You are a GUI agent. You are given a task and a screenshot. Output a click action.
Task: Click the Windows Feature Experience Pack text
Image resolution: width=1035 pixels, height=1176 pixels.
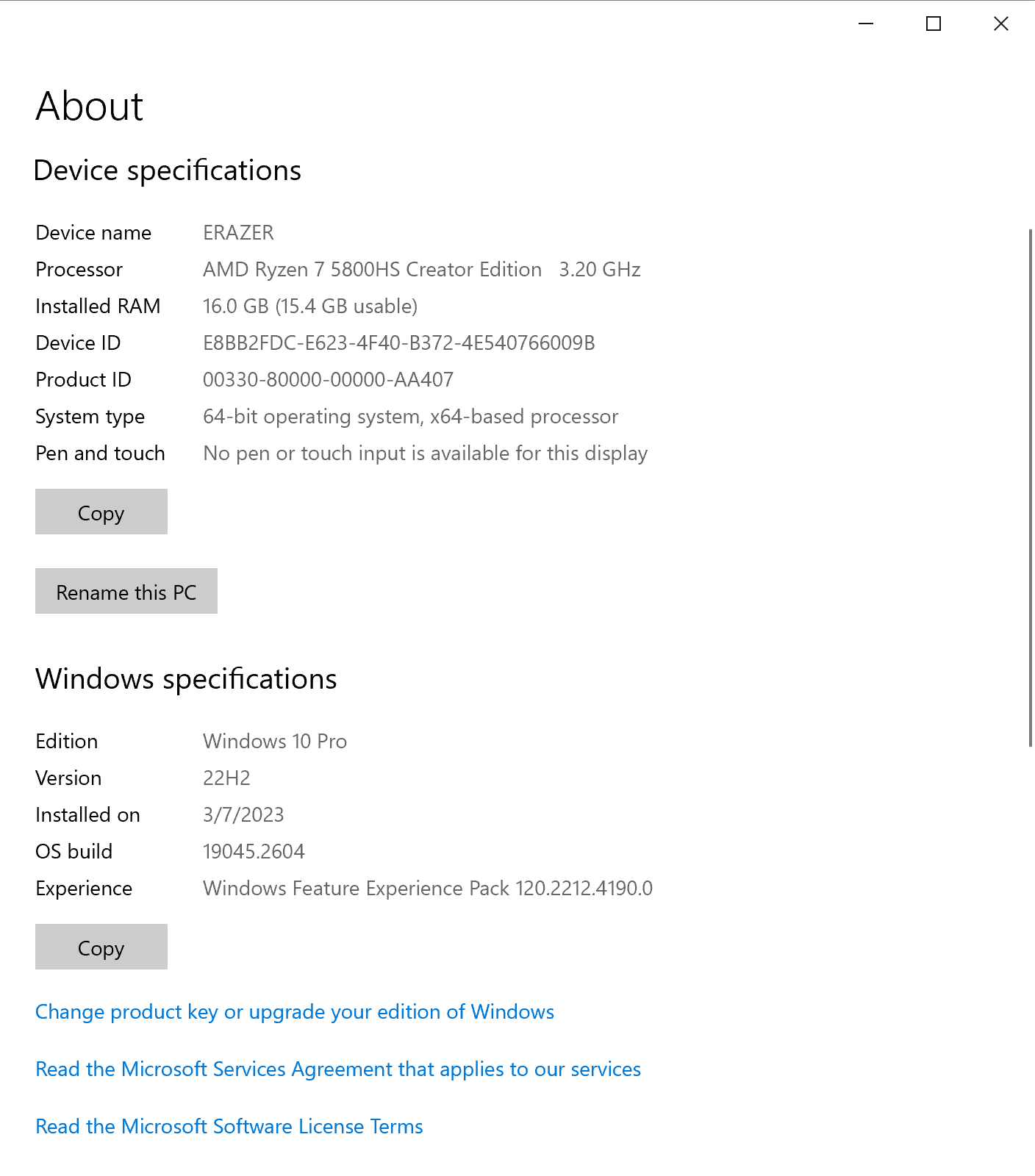(427, 889)
